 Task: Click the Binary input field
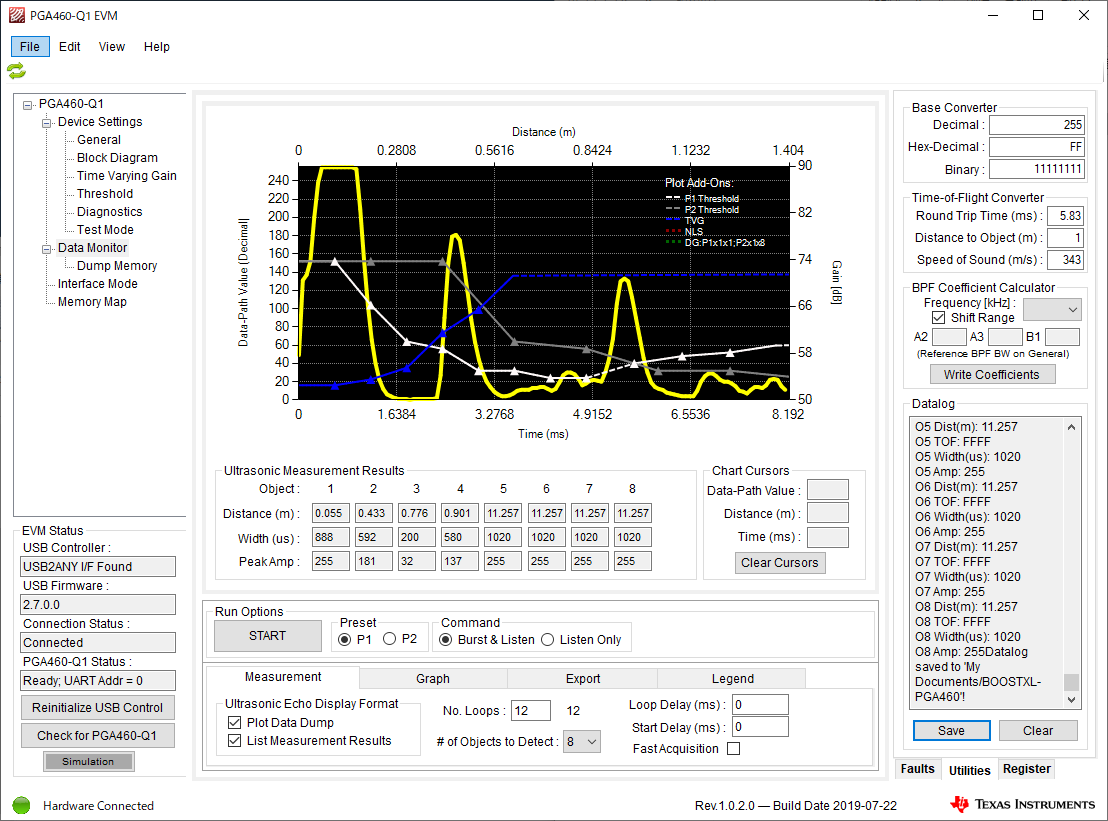click(1037, 170)
